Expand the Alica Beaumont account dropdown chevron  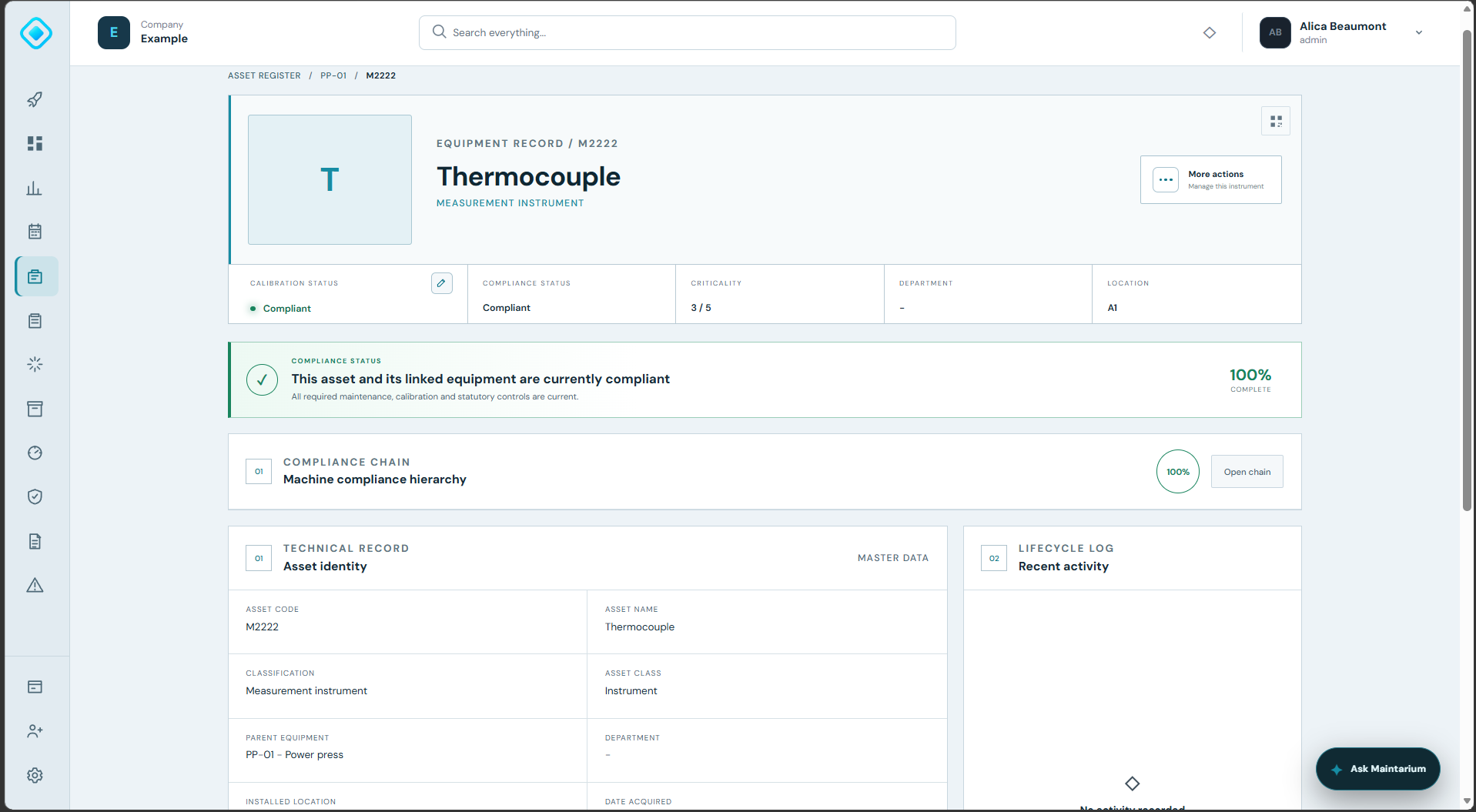pyautogui.click(x=1419, y=32)
